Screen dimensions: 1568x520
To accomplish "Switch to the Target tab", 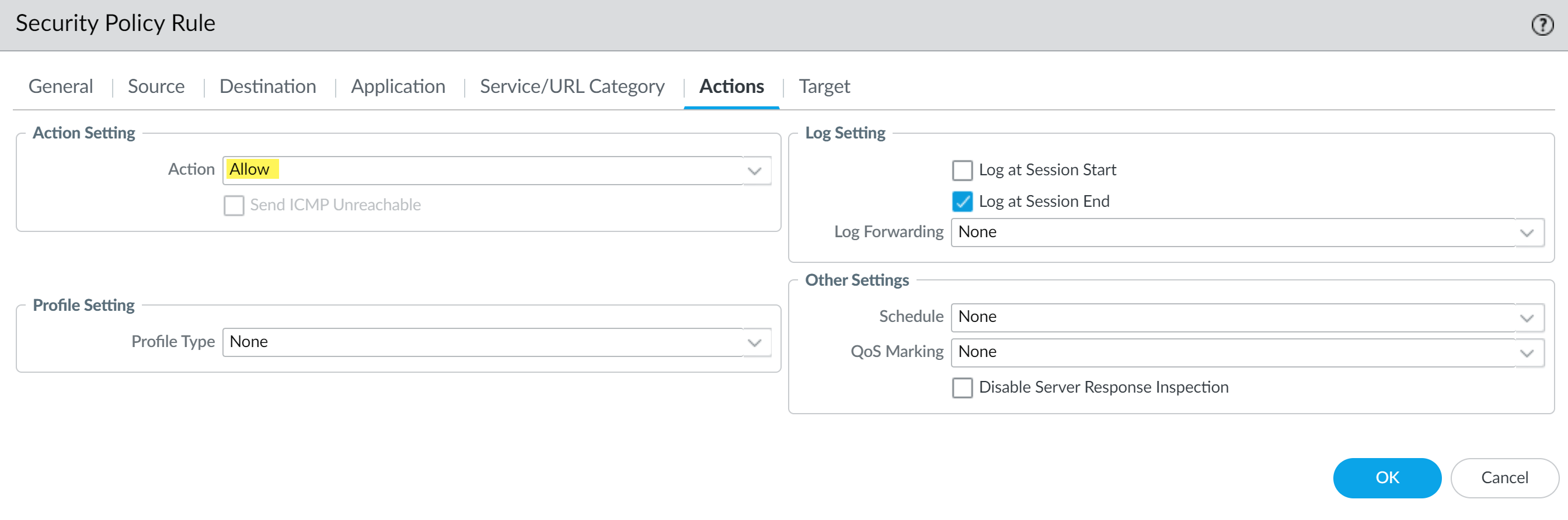I will (x=824, y=86).
